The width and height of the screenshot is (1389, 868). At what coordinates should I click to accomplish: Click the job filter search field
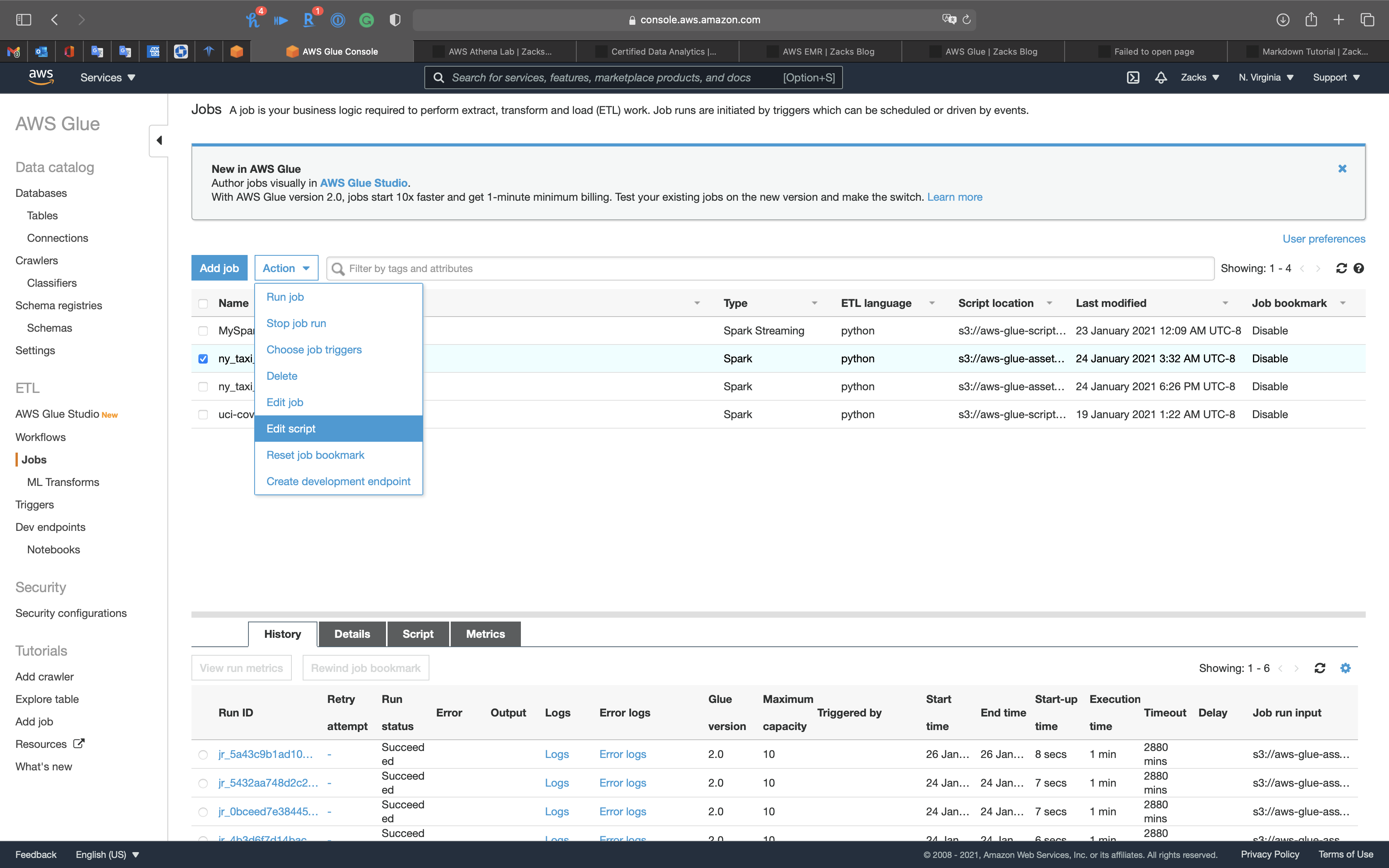coord(769,268)
